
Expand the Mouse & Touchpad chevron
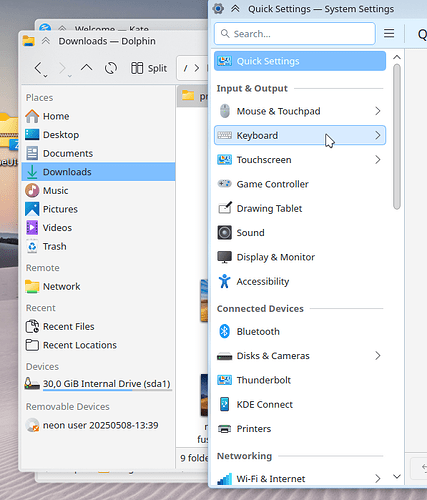(x=378, y=111)
